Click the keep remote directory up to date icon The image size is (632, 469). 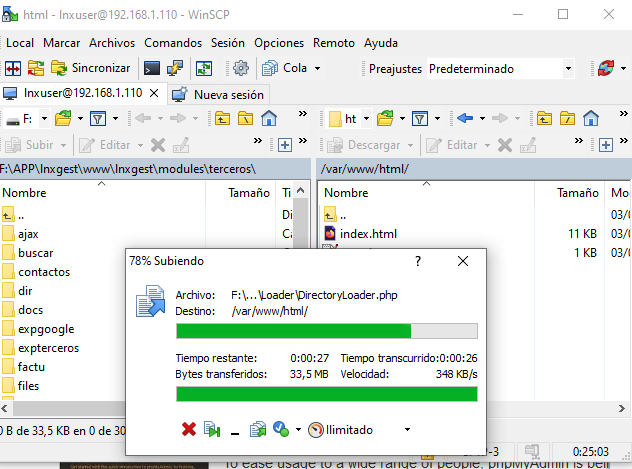point(204,68)
